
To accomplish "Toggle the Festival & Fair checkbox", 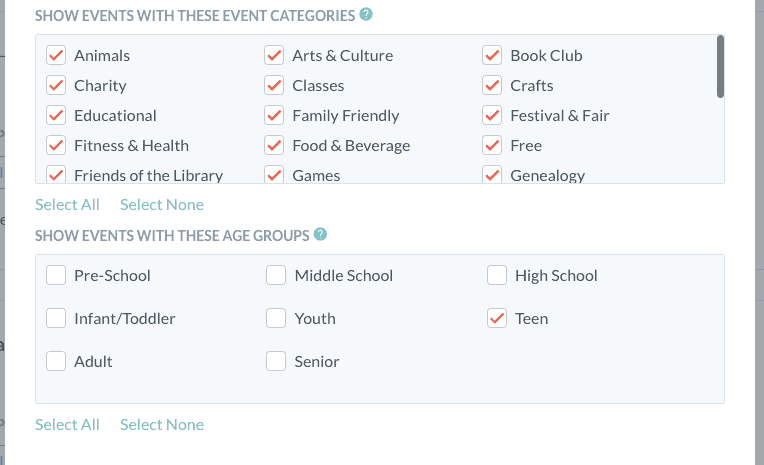I will (x=493, y=116).
